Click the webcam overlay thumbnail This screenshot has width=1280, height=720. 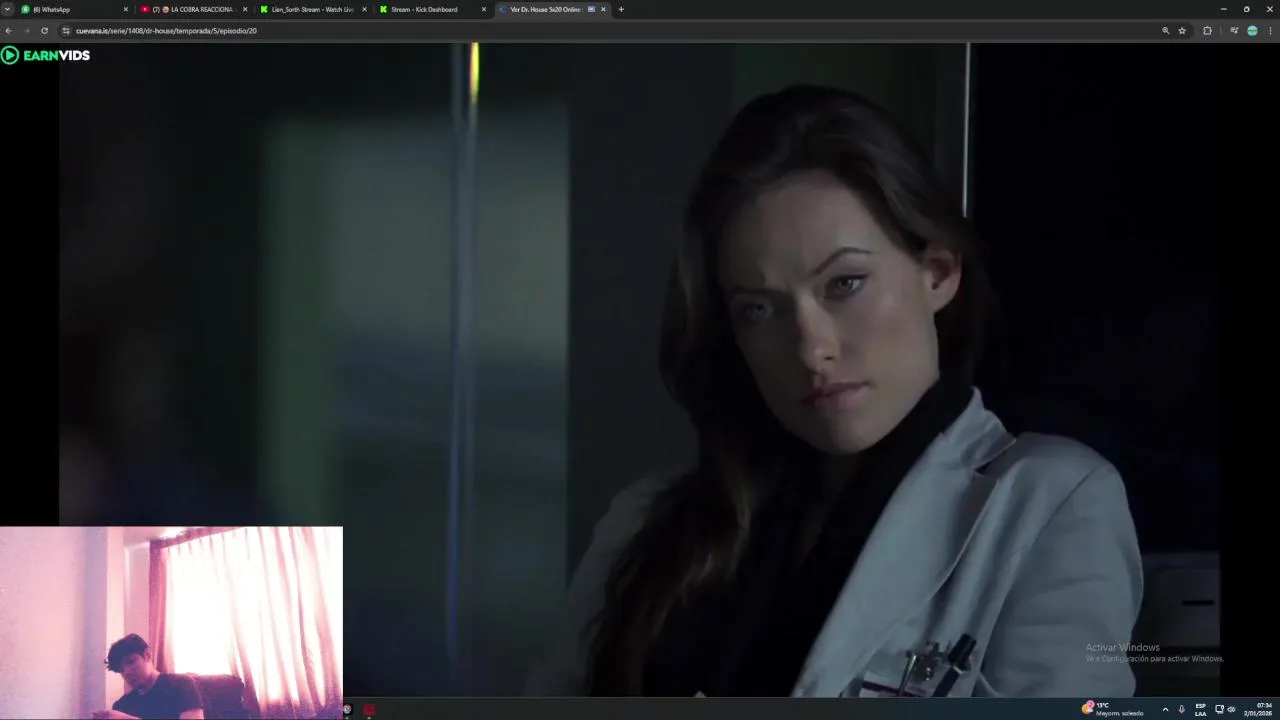point(171,622)
